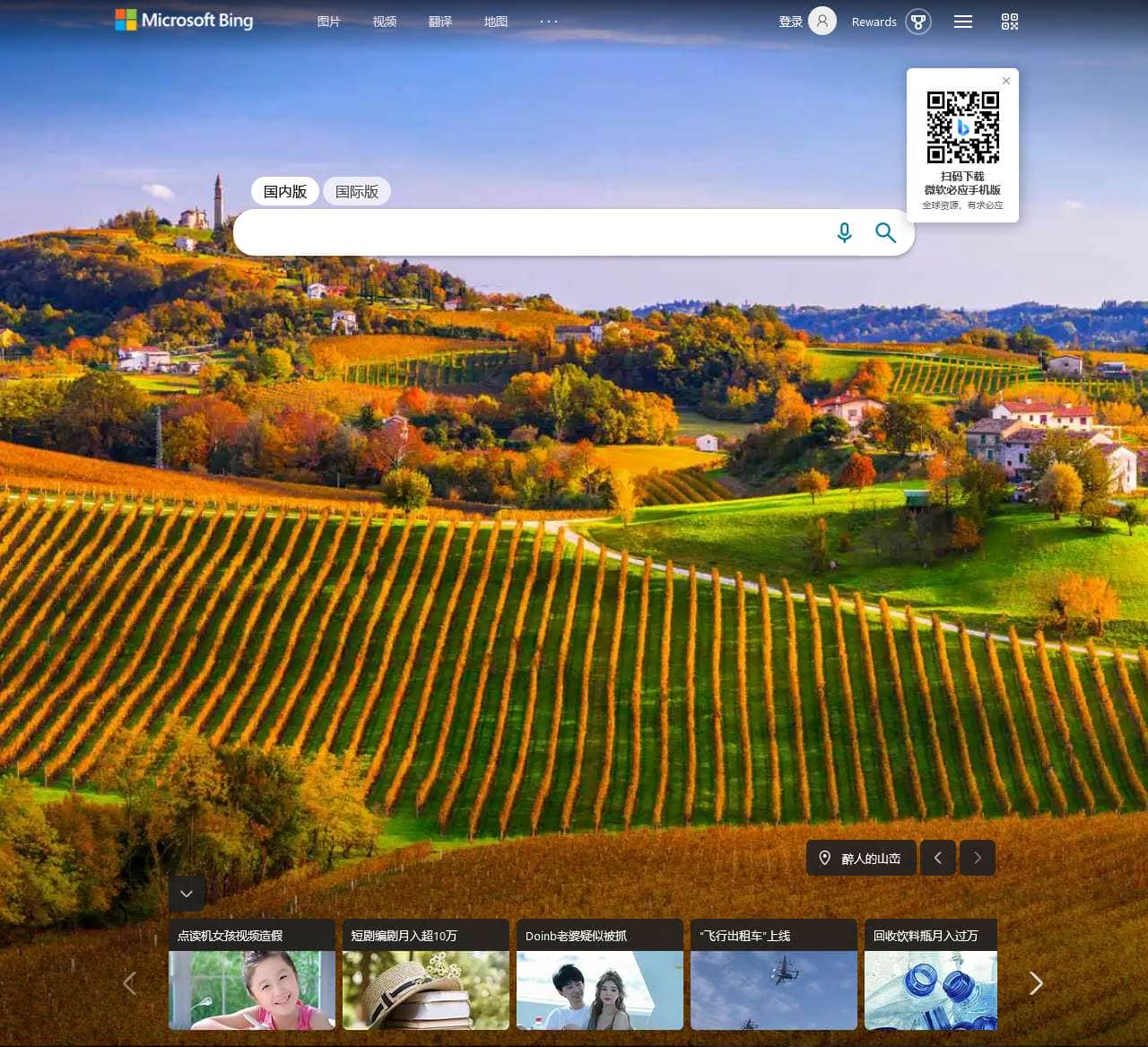Expand the three-dot more menu

[x=549, y=22]
